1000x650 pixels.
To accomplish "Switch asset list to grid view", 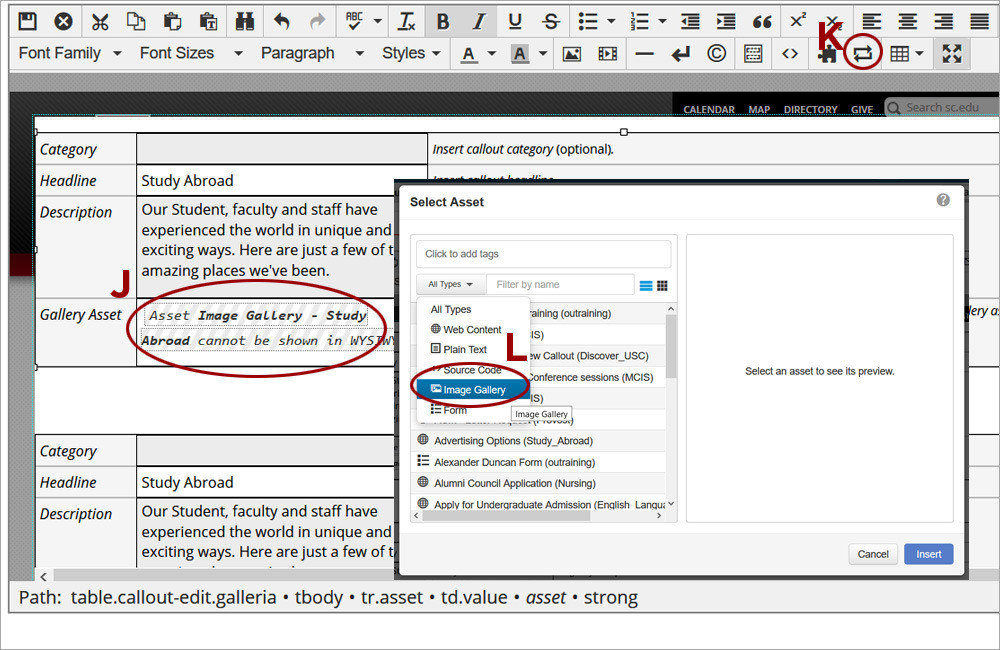I will 663,286.
